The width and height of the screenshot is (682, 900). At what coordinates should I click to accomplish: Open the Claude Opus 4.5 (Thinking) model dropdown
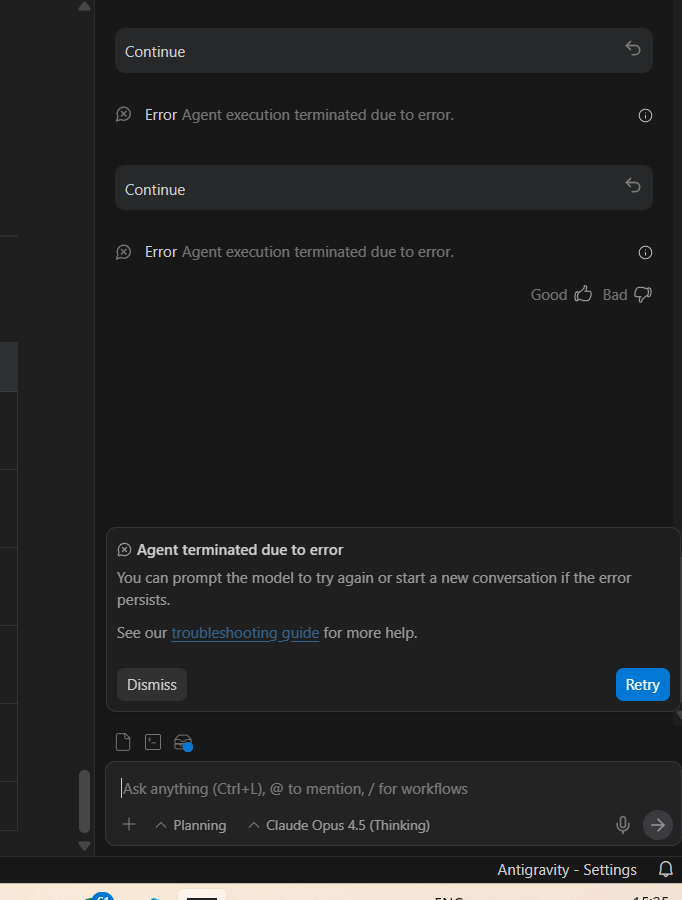point(339,825)
